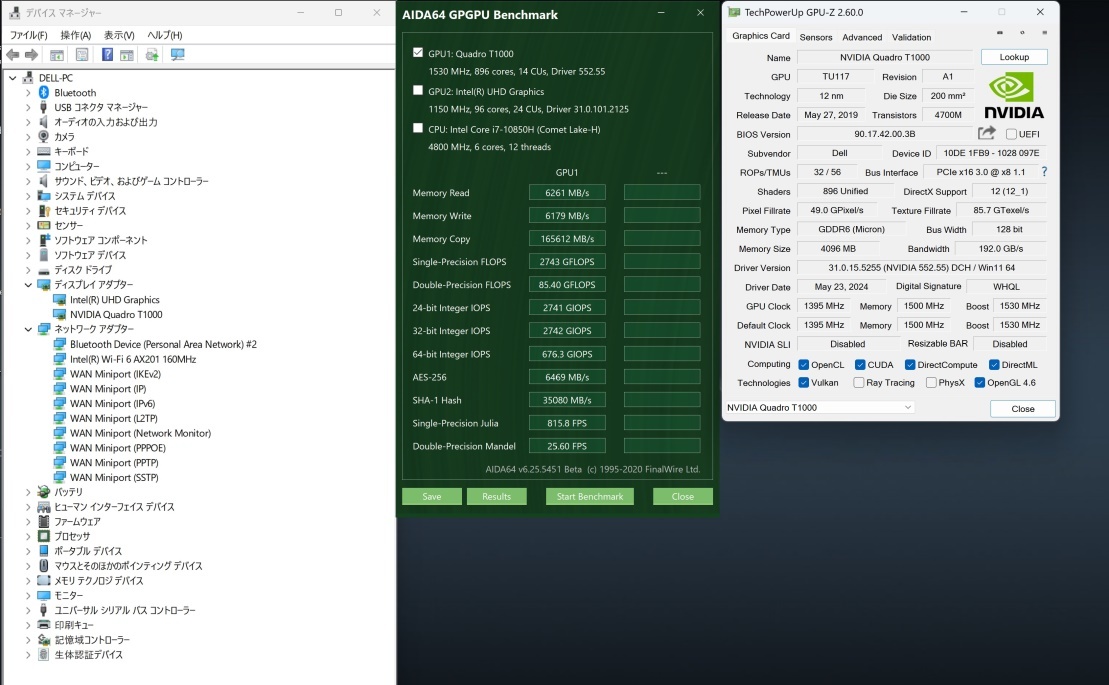Expand the battery (バッテリ) category
This screenshot has width=1109, height=685.
tap(28, 491)
